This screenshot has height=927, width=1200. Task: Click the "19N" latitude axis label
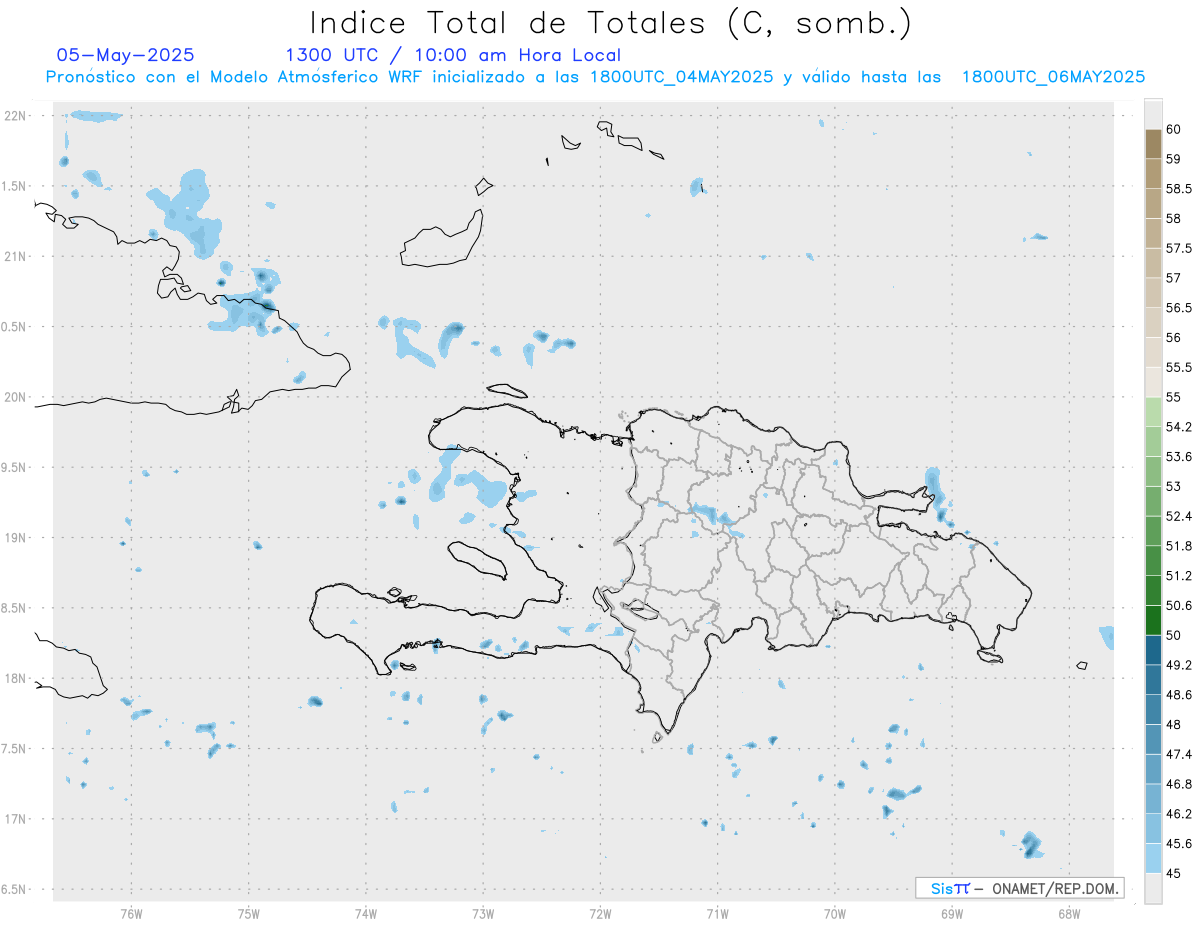coord(15,538)
